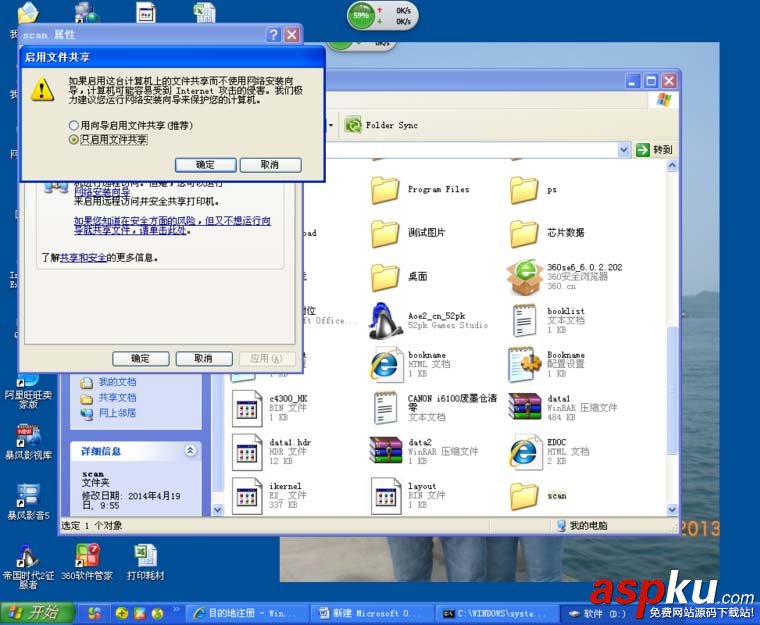The width and height of the screenshot is (760, 625).
Task: Open 打印耗材 desktop Excel file
Action: 145,562
